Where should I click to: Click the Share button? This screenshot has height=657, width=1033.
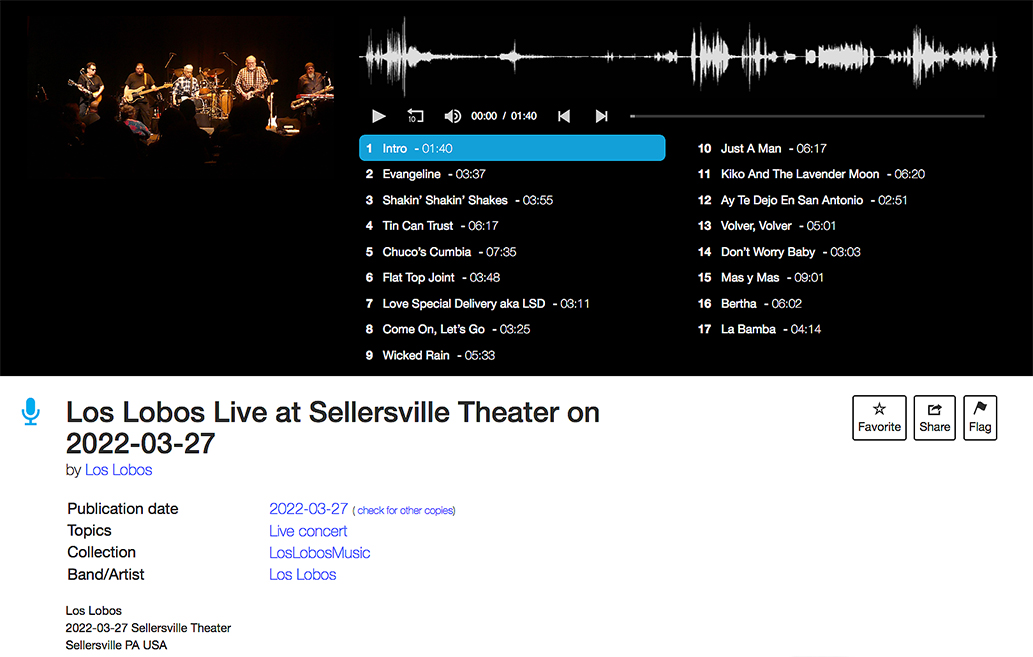(x=934, y=418)
